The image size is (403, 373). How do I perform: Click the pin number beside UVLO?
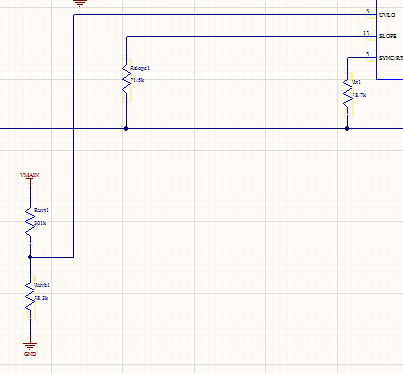pyautogui.click(x=368, y=11)
